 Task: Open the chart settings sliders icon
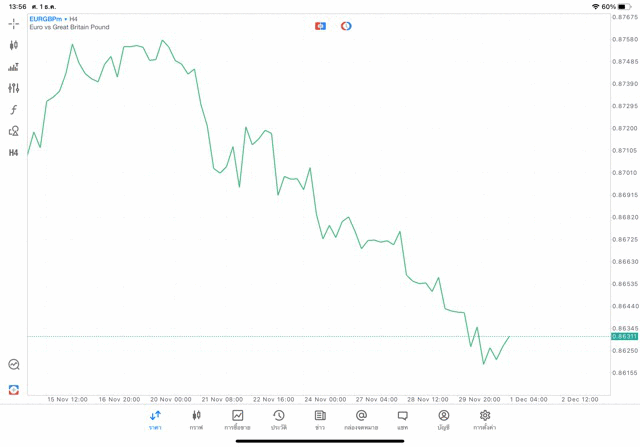pyautogui.click(x=13, y=88)
